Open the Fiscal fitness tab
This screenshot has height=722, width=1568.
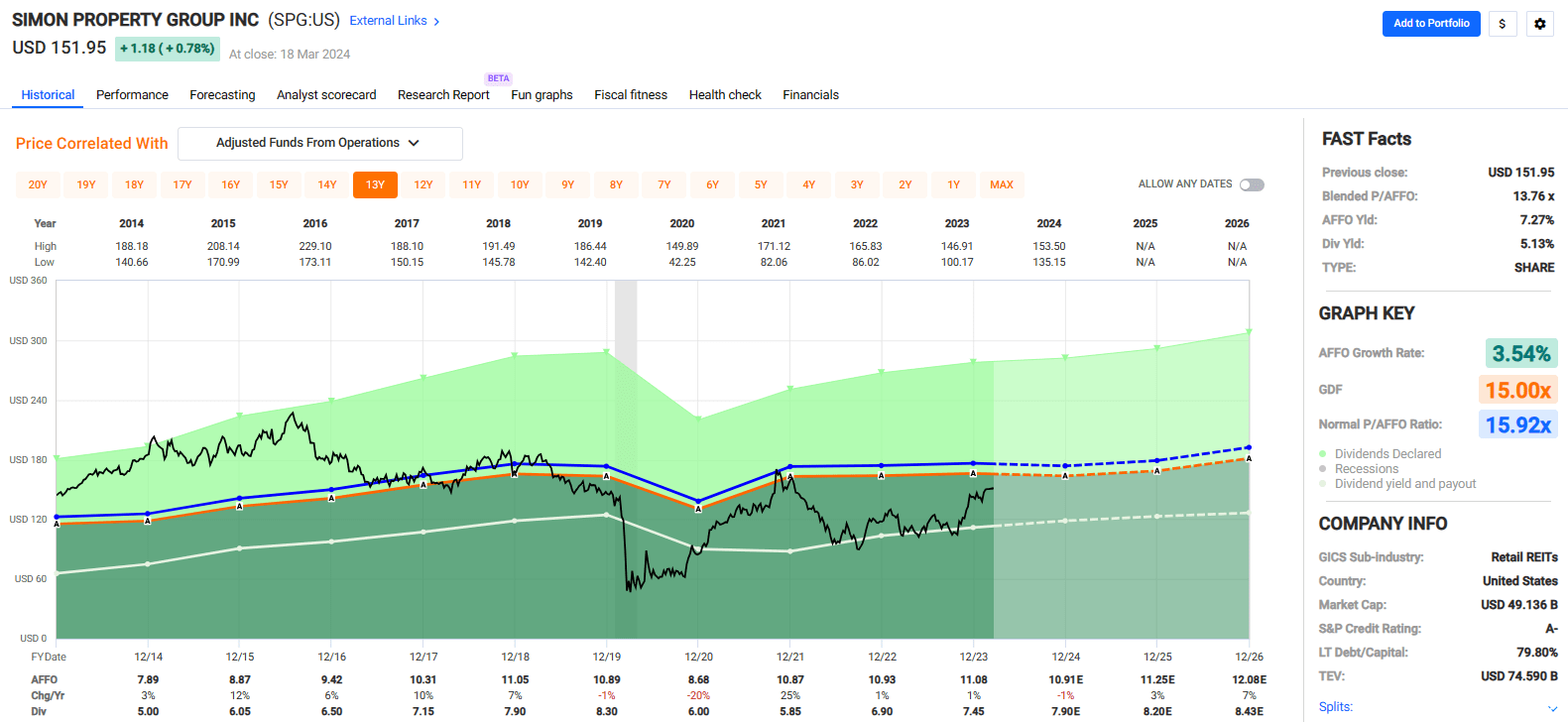(631, 95)
